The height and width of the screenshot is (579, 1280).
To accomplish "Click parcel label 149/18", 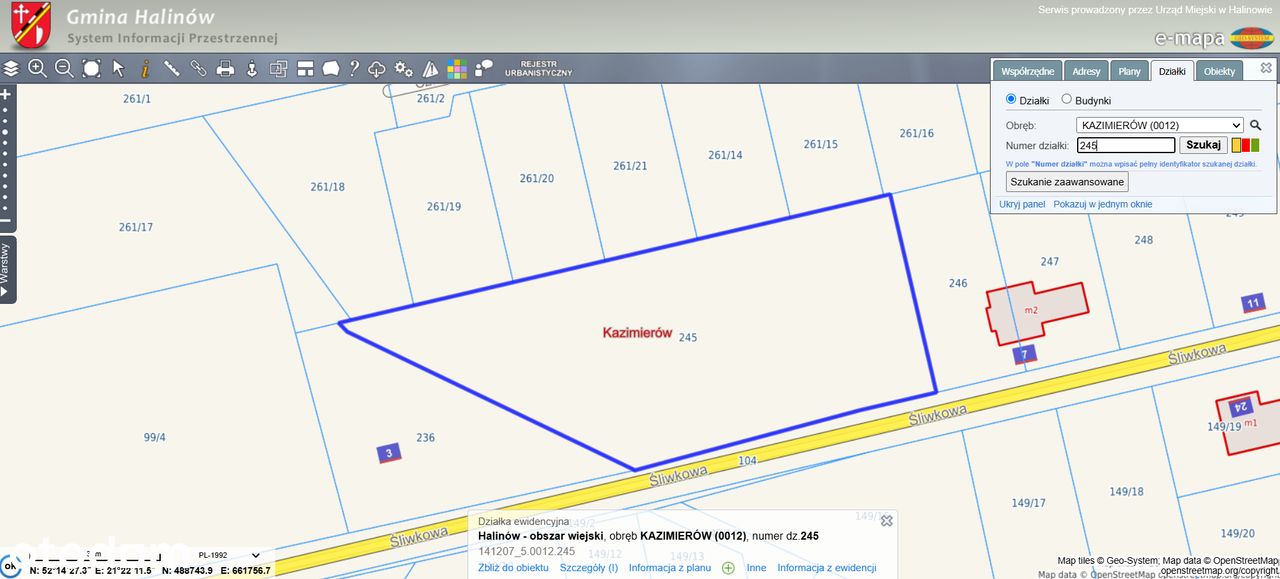I will [x=1126, y=491].
